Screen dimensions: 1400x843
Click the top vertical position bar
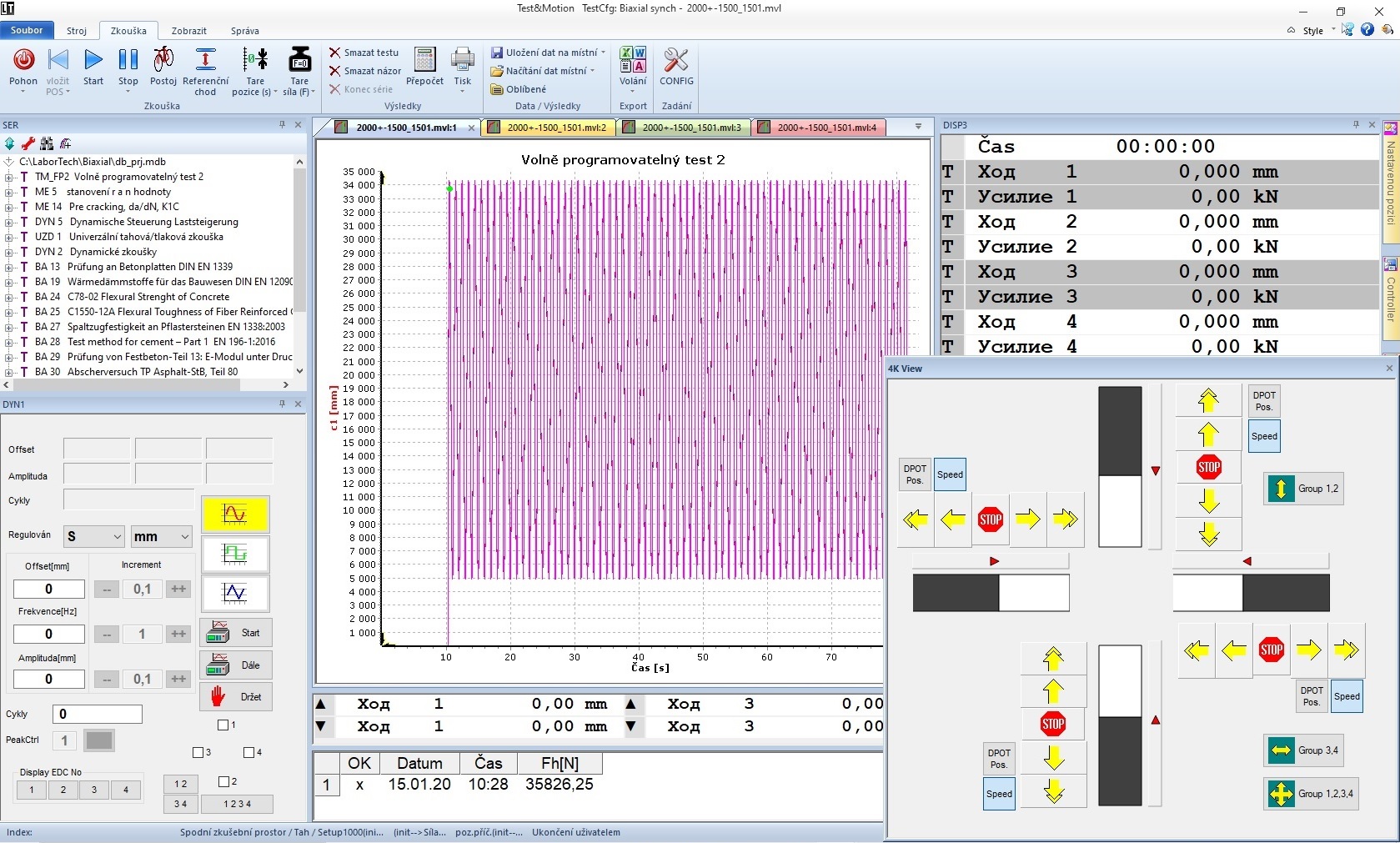click(x=1120, y=467)
